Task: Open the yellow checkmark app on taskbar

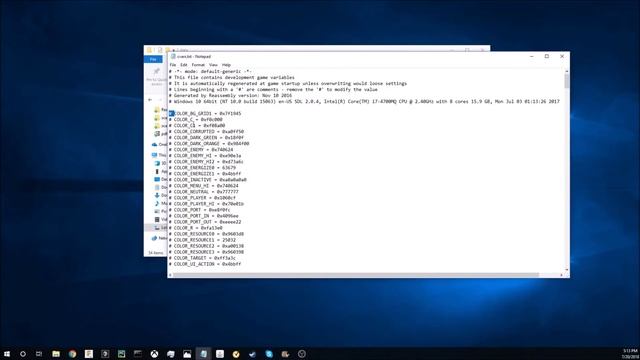Action: (236, 354)
